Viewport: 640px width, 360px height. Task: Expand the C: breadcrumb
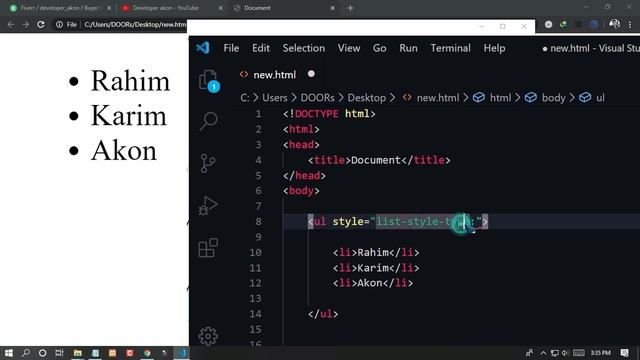point(244,98)
